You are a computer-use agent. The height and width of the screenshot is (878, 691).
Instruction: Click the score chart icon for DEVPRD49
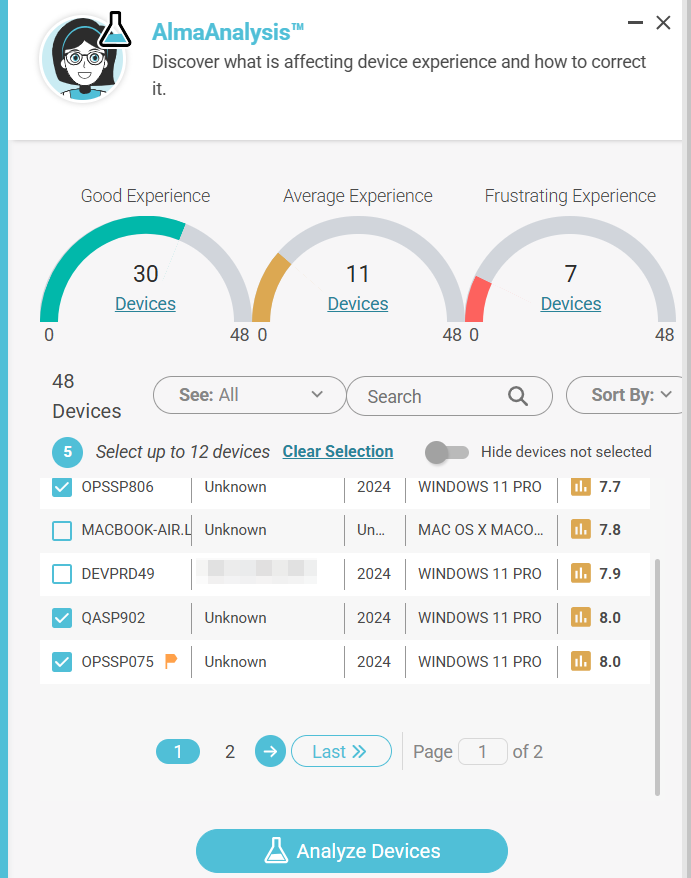(x=581, y=574)
